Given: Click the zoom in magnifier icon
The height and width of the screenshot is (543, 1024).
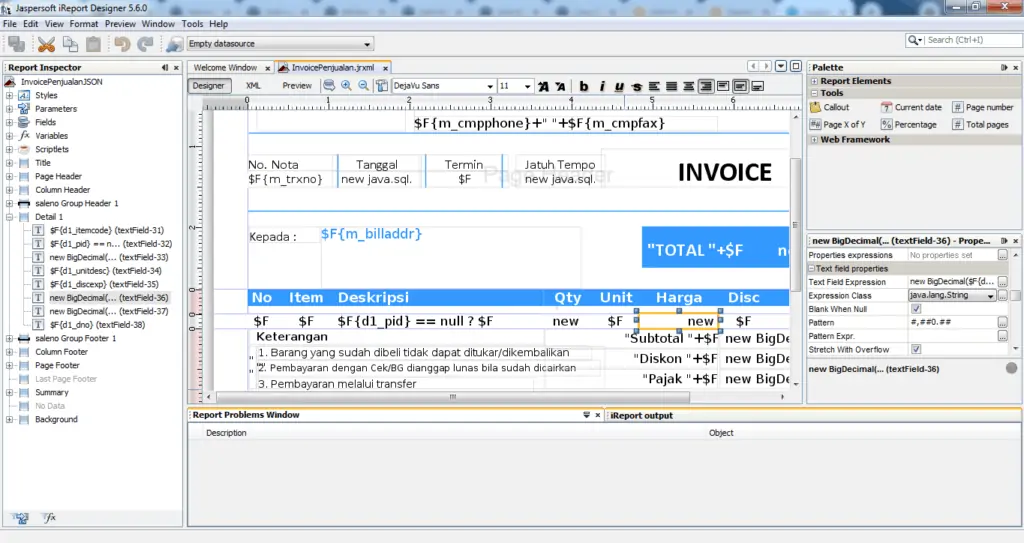Looking at the screenshot, I should coord(346,86).
